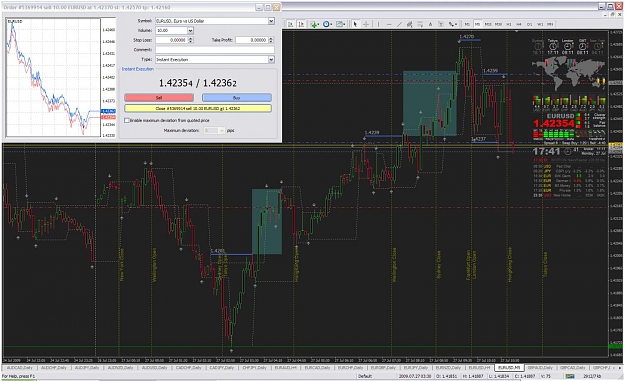The image size is (625, 381).
Task: Select the crosshair tool
Action: [366, 24]
